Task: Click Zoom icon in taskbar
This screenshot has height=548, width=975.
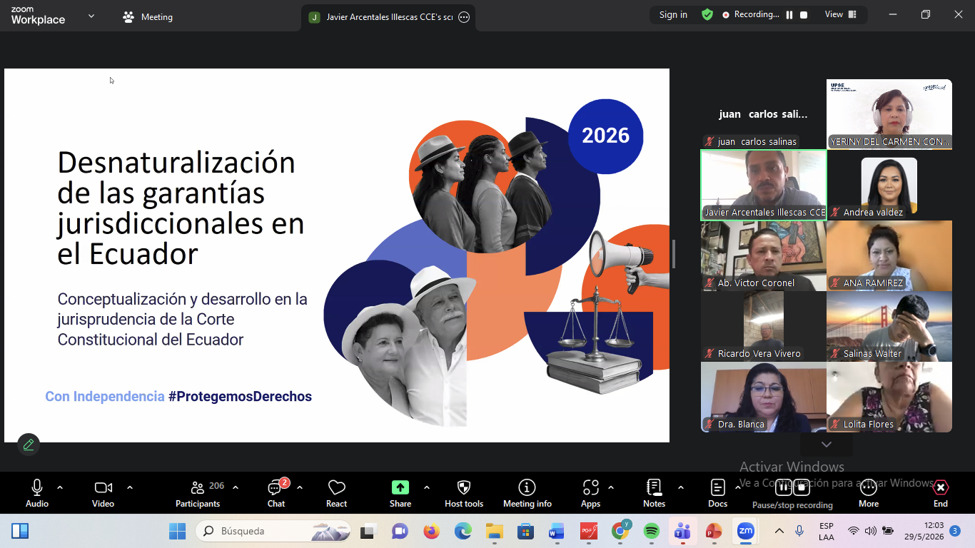Action: pyautogui.click(x=745, y=531)
